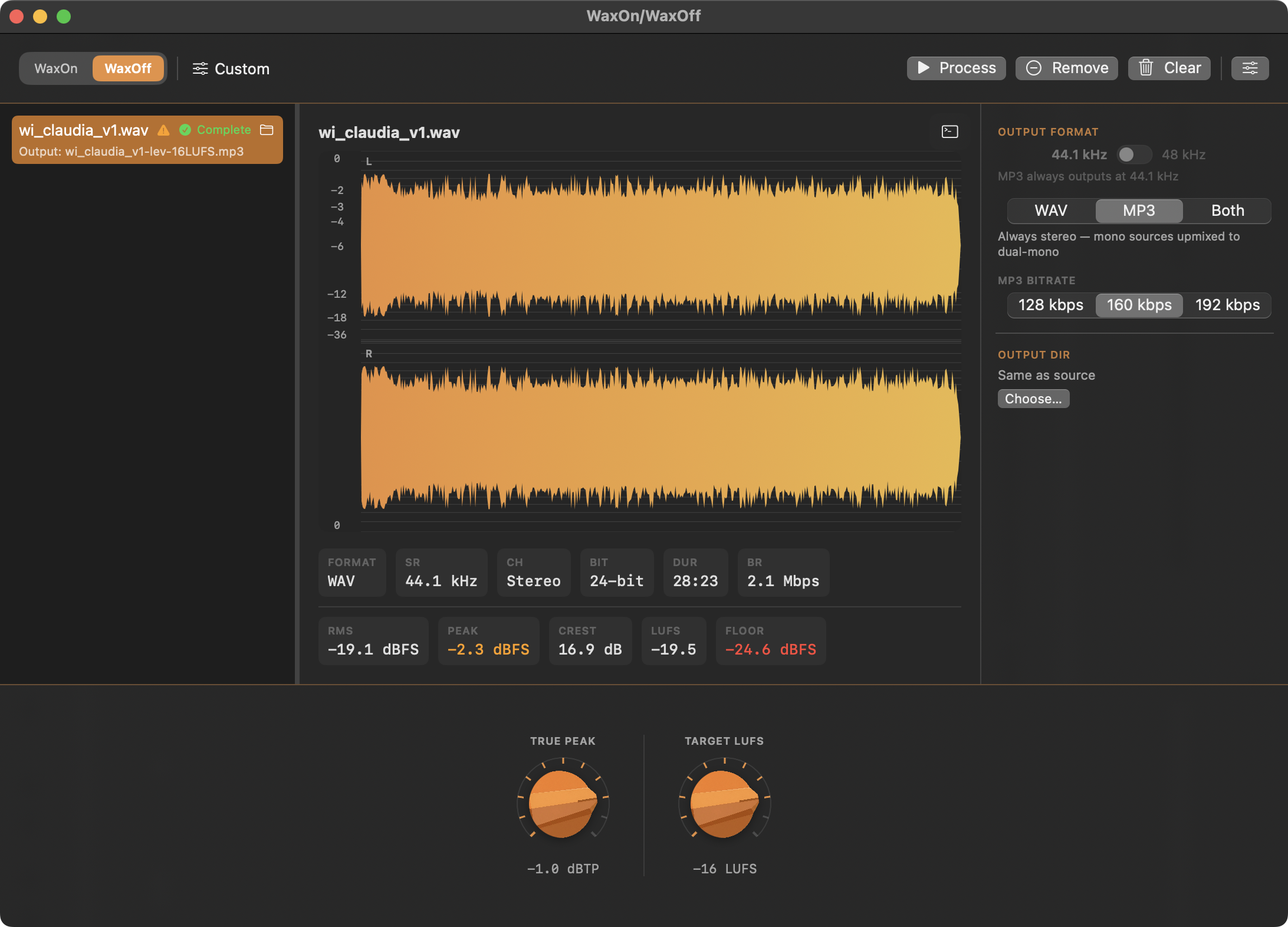Click the FORMAT WAV info tile

point(352,572)
